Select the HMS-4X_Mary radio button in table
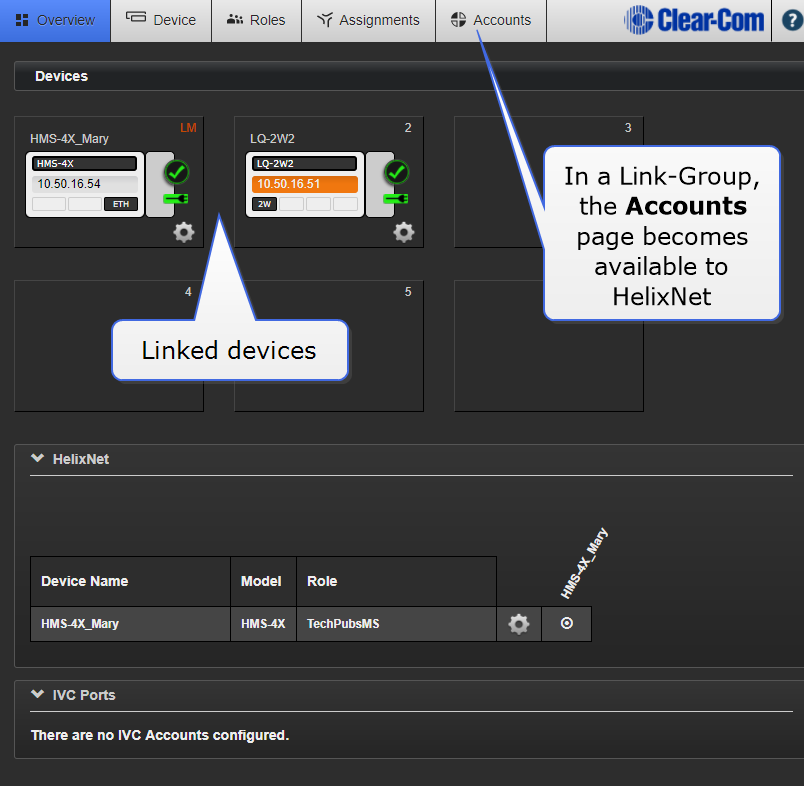 coord(567,623)
